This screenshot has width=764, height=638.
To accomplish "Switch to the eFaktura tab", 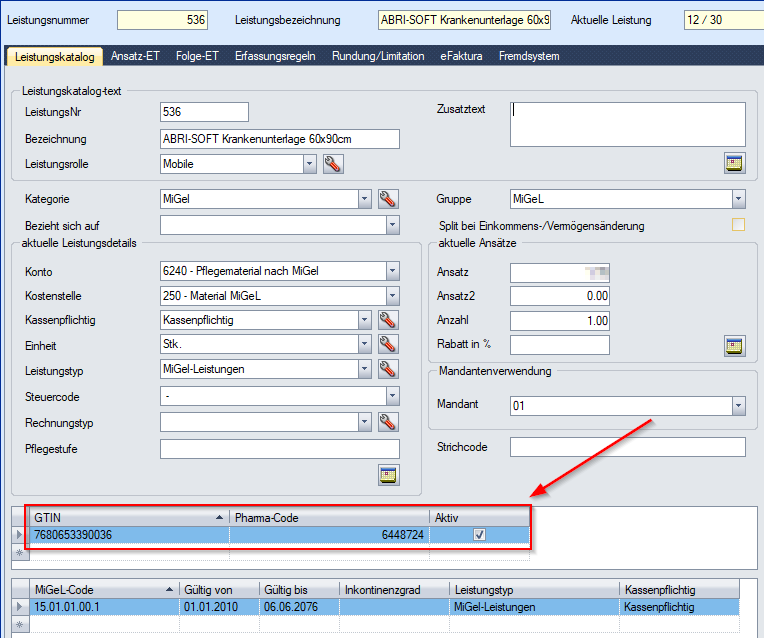I will (461, 56).
